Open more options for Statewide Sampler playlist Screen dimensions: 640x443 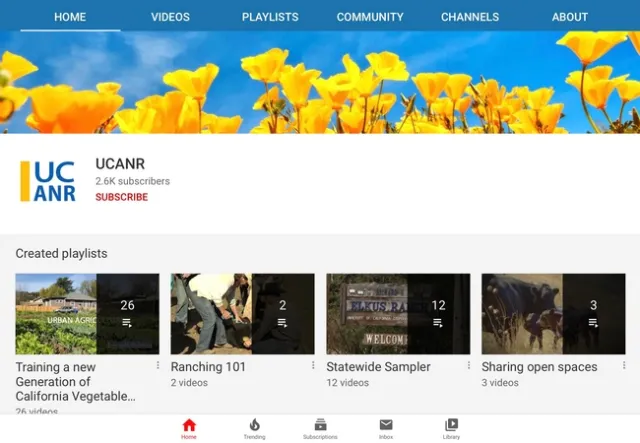(x=468, y=366)
